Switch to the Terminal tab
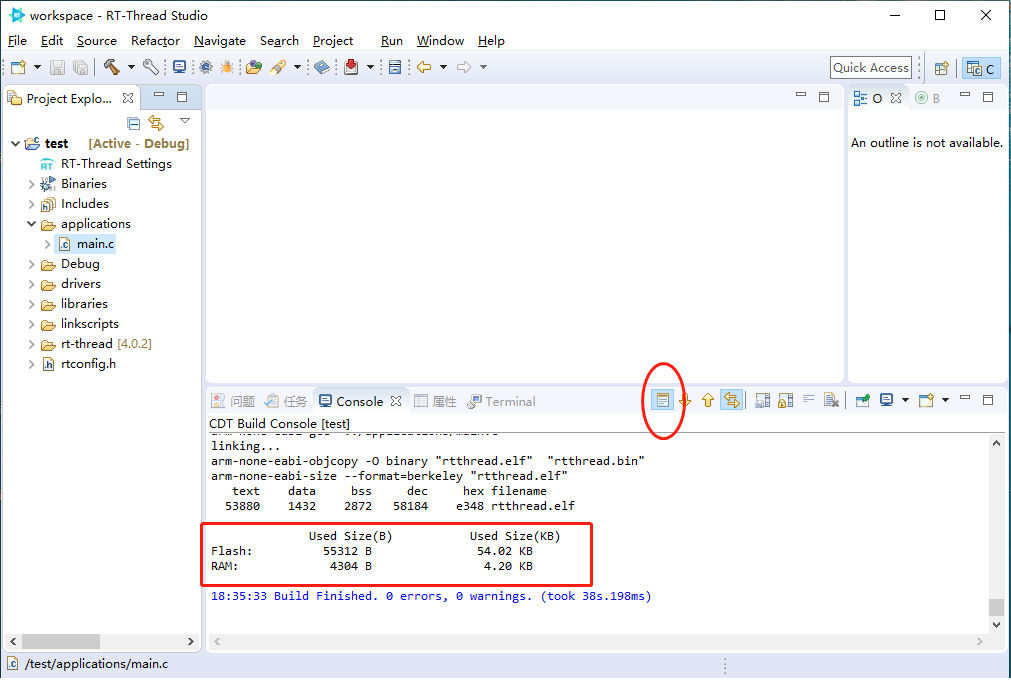Screen dimensions: 1011x682 502,402
